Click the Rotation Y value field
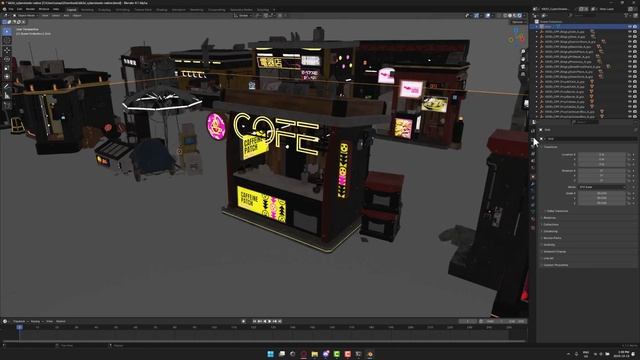Image resolution: width=640 pixels, height=360 pixels. pos(602,176)
